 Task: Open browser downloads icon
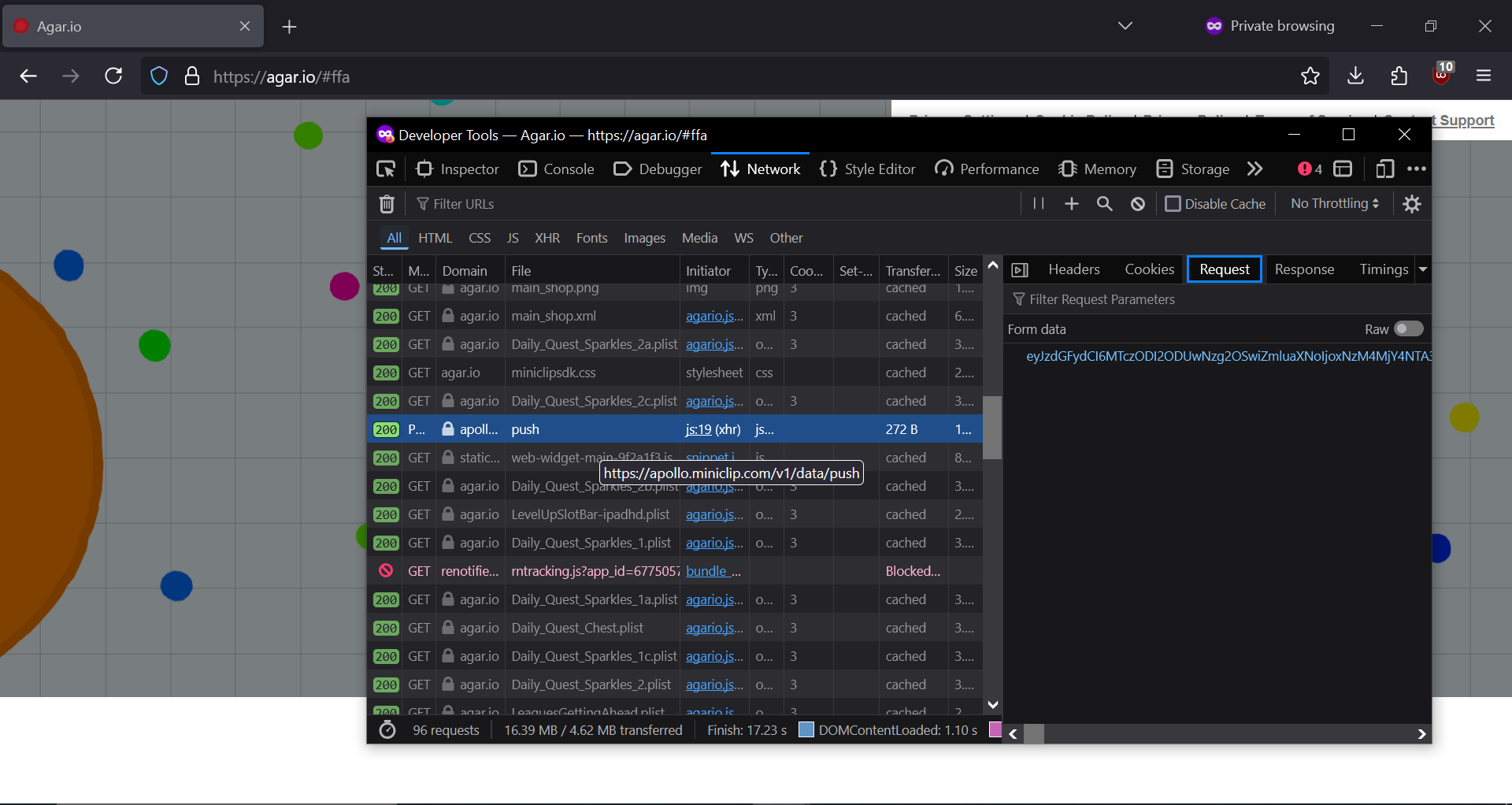1355,76
